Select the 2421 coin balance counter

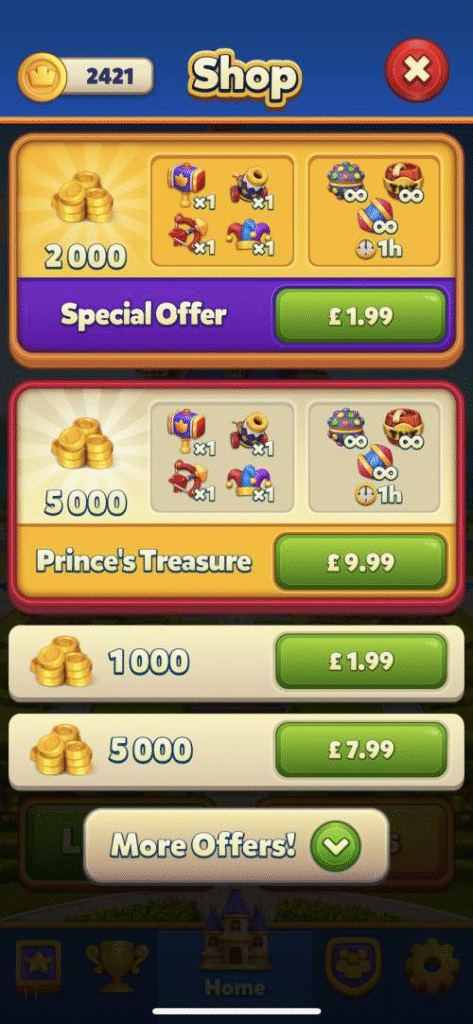coord(108,76)
